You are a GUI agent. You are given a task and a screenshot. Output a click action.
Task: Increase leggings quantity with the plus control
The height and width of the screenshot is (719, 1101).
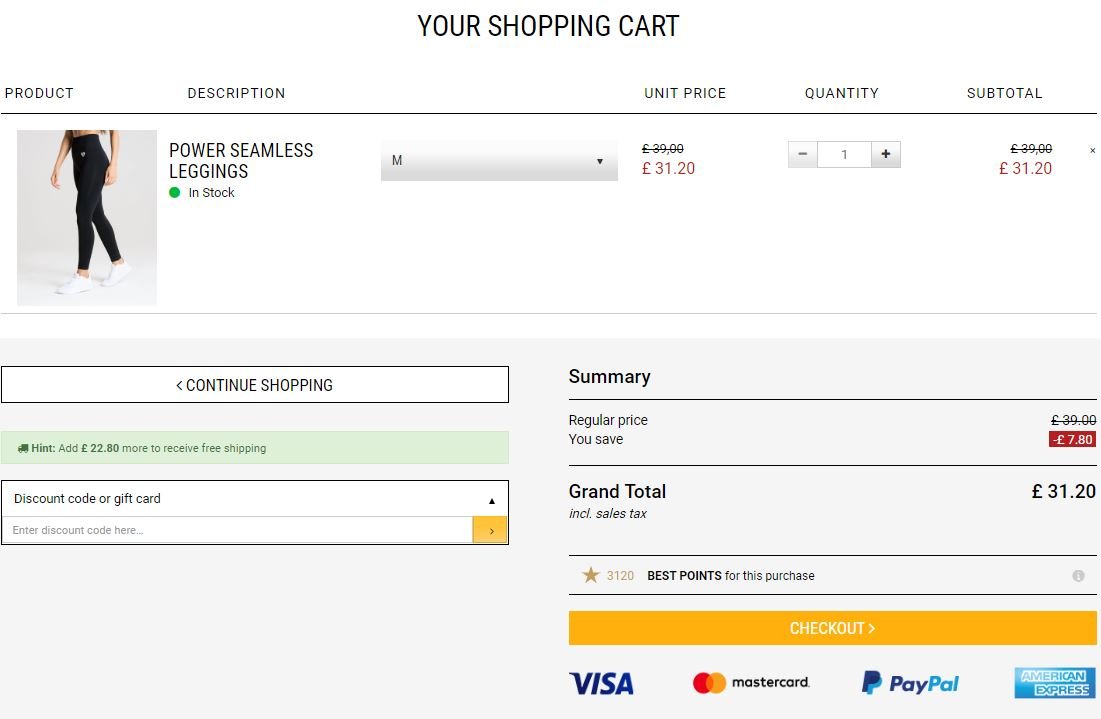click(x=886, y=154)
